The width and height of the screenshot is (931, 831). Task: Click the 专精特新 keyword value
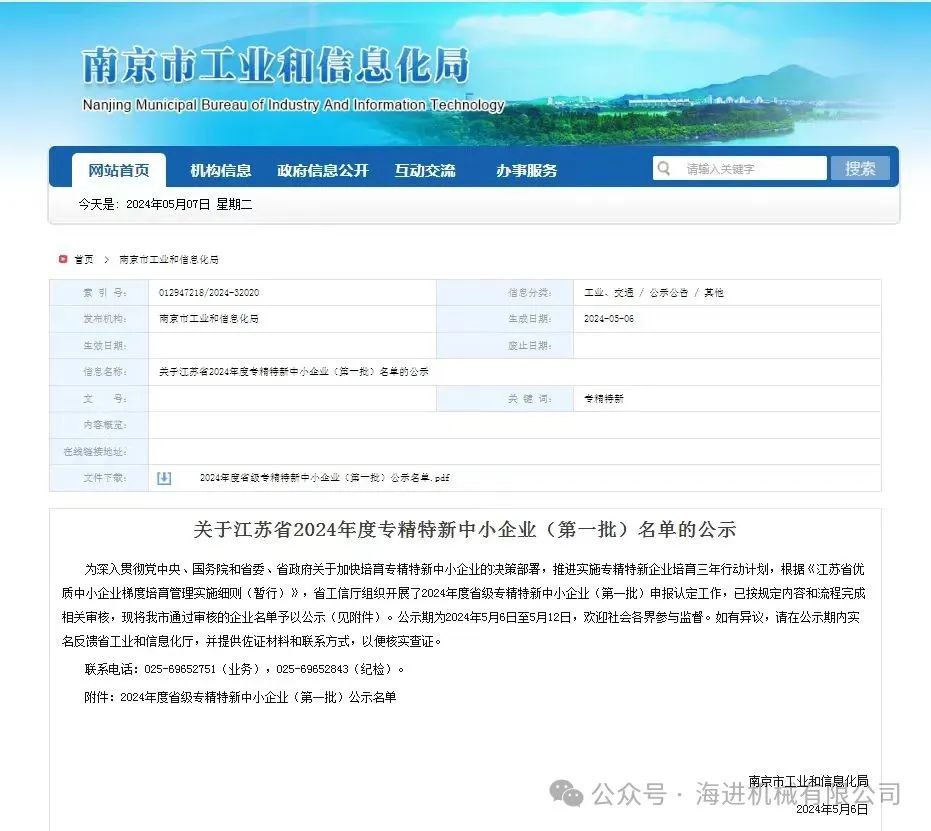point(604,399)
